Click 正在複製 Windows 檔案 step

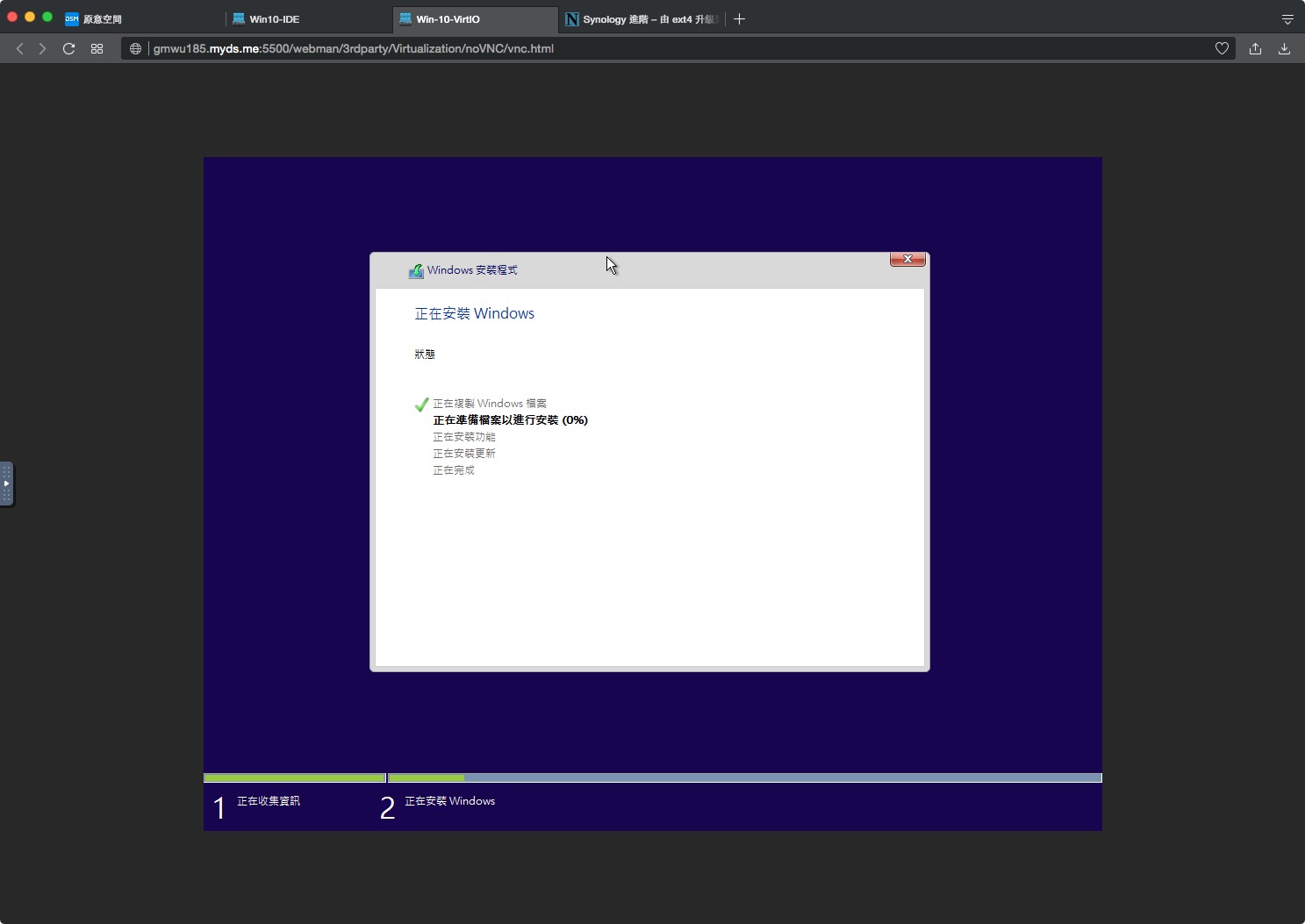(x=490, y=404)
